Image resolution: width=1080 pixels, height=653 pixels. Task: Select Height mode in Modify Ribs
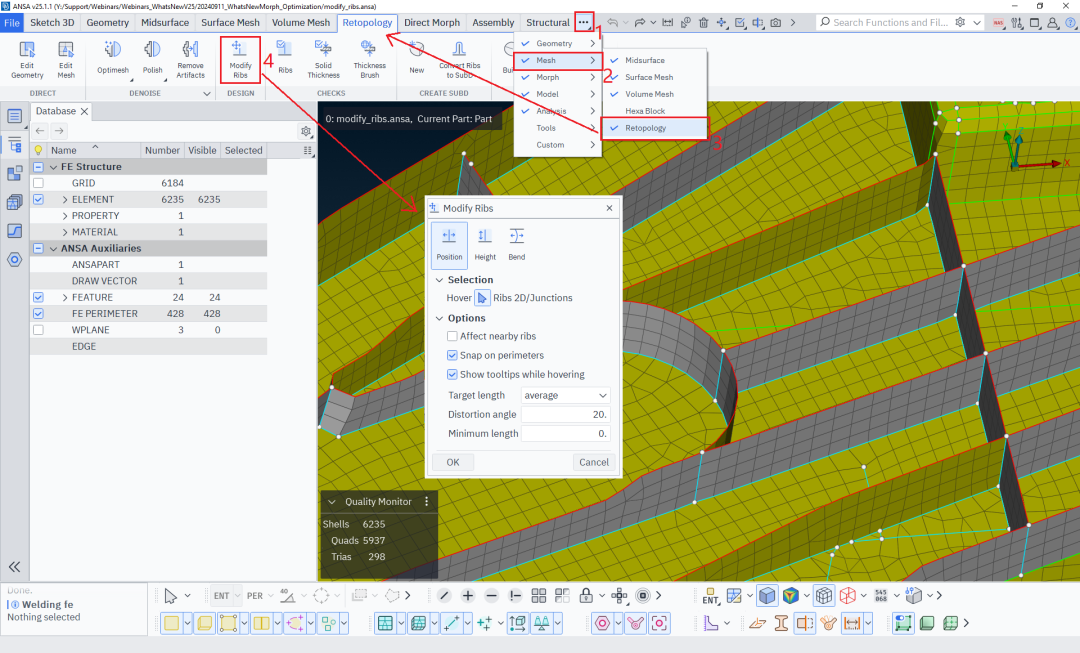pyautogui.click(x=485, y=245)
